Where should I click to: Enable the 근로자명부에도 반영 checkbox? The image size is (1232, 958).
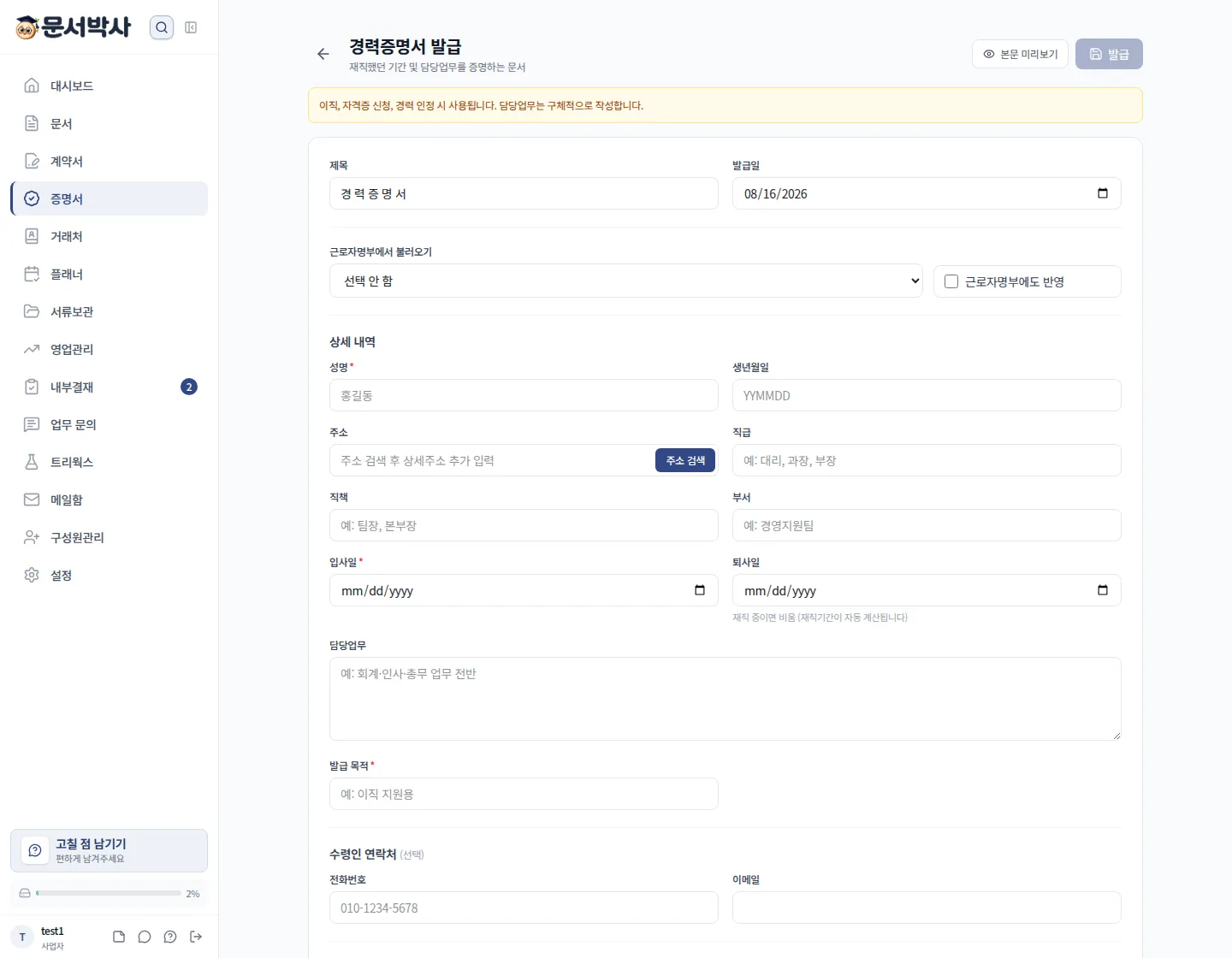tap(951, 281)
